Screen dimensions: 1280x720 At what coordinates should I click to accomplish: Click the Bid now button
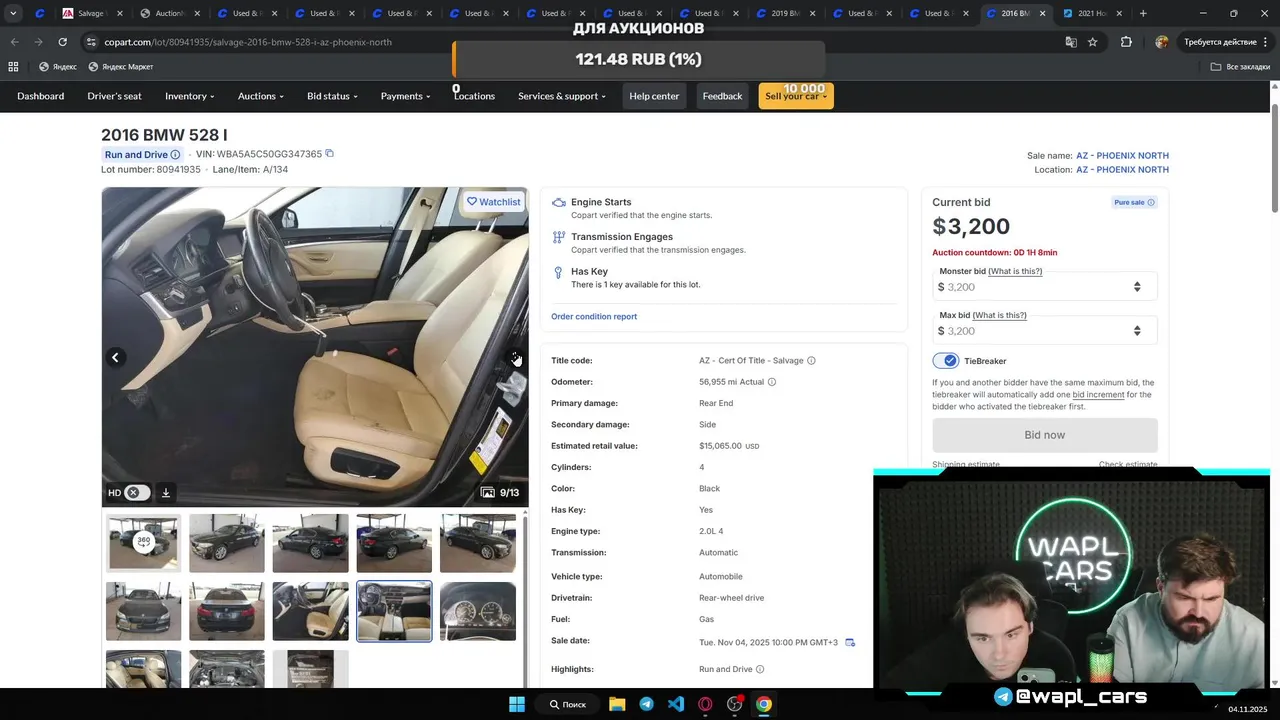click(1044, 435)
